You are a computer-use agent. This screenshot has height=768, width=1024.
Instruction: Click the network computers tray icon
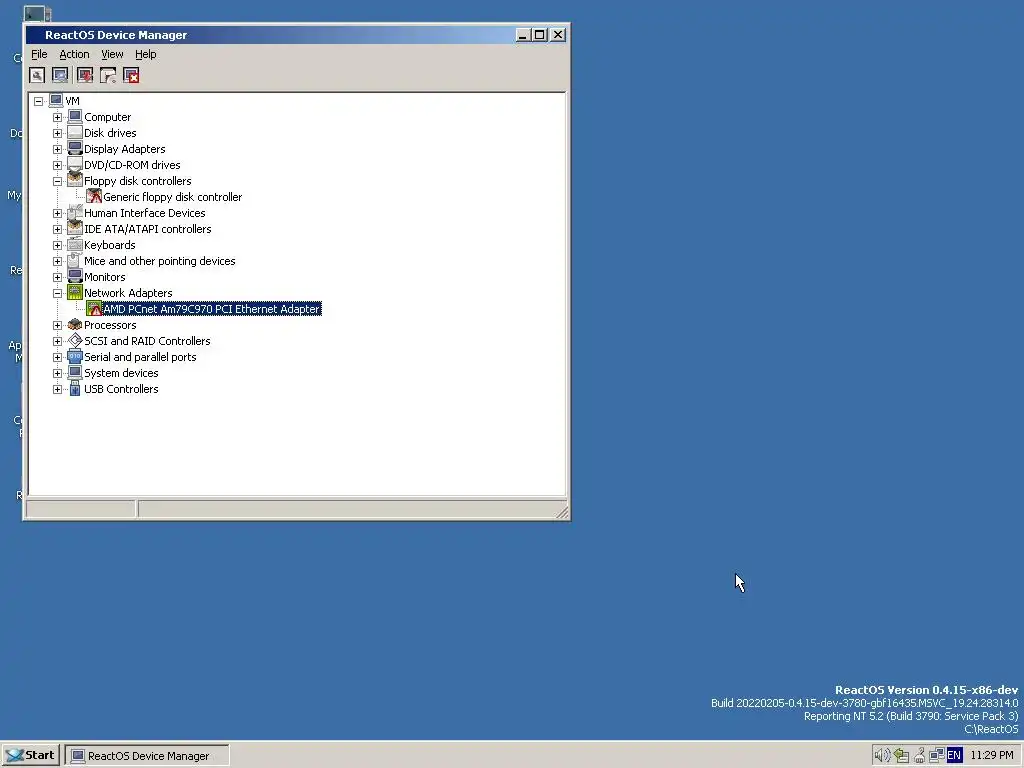click(936, 756)
